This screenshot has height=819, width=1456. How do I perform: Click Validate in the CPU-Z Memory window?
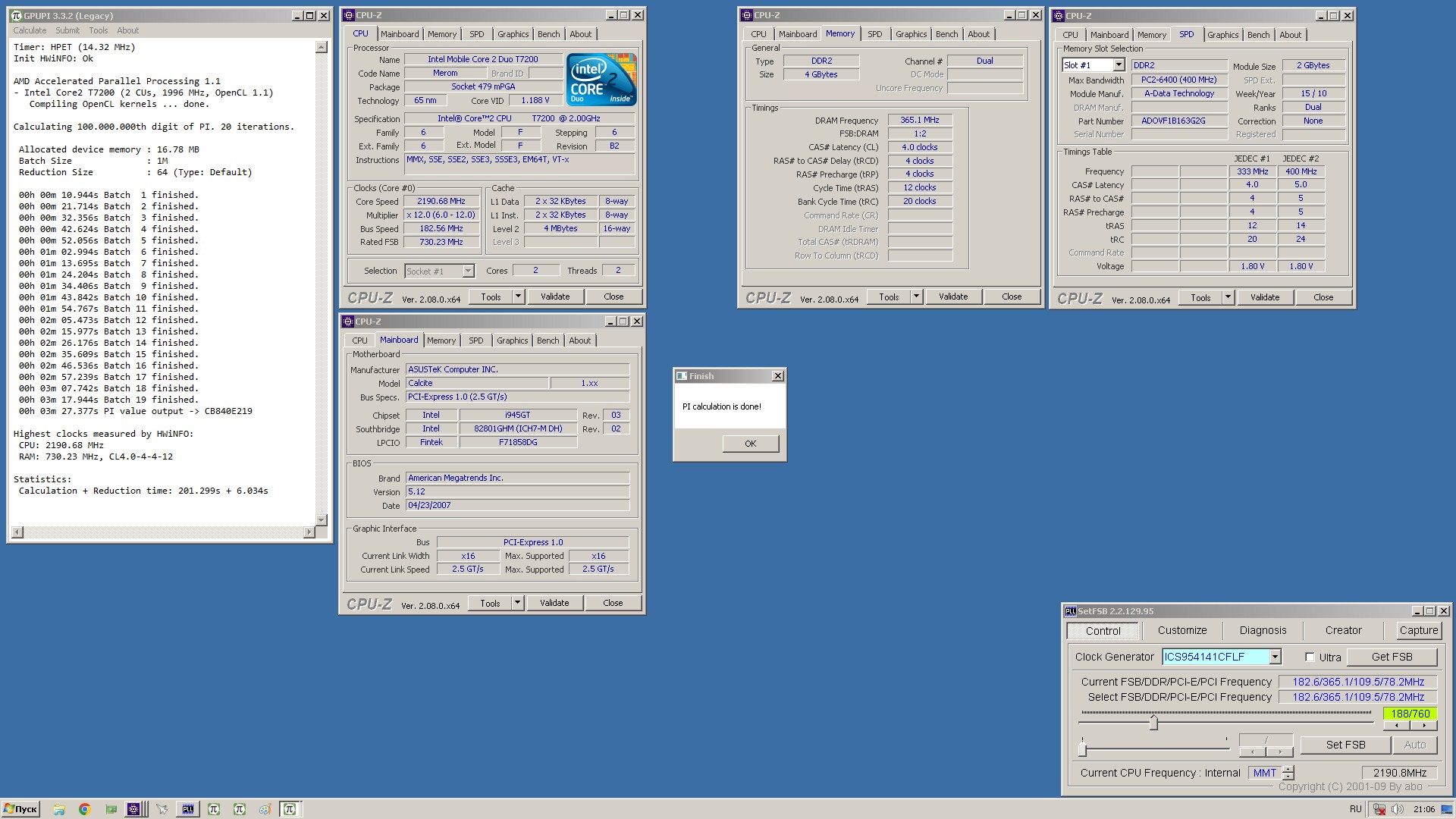(953, 297)
